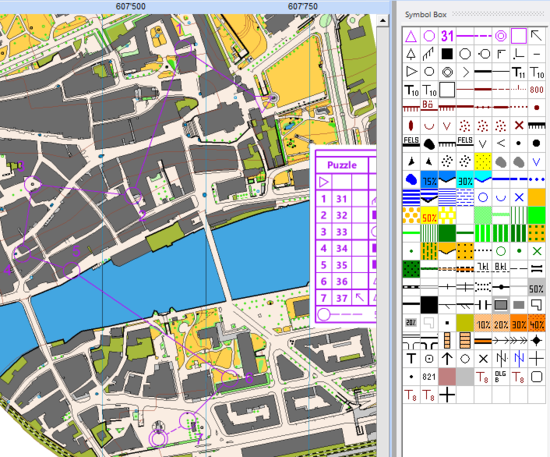Select the purple double-circle finish symbol
This screenshot has height=457, width=550.
501,36
